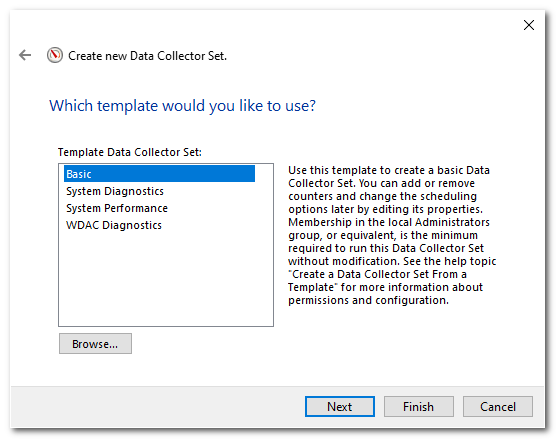Click the Create new Data Collector Set title
Viewport: 556px width, 439px height.
coord(147,56)
